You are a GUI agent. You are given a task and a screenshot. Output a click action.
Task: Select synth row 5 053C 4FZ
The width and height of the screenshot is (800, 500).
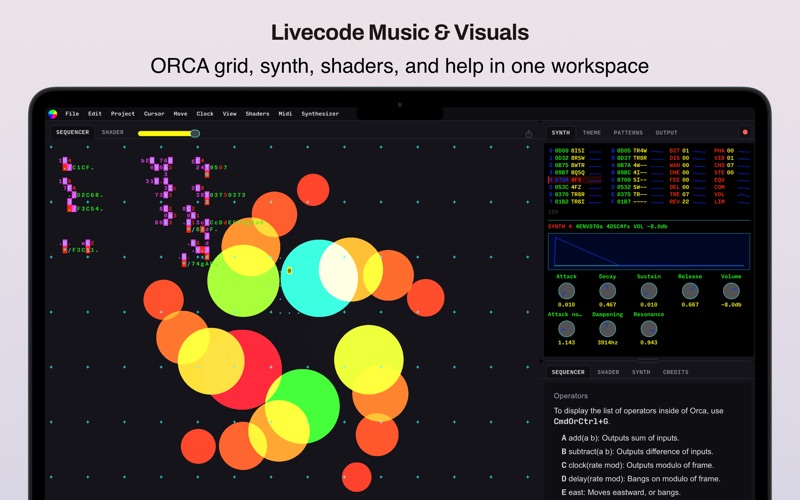click(x=575, y=187)
